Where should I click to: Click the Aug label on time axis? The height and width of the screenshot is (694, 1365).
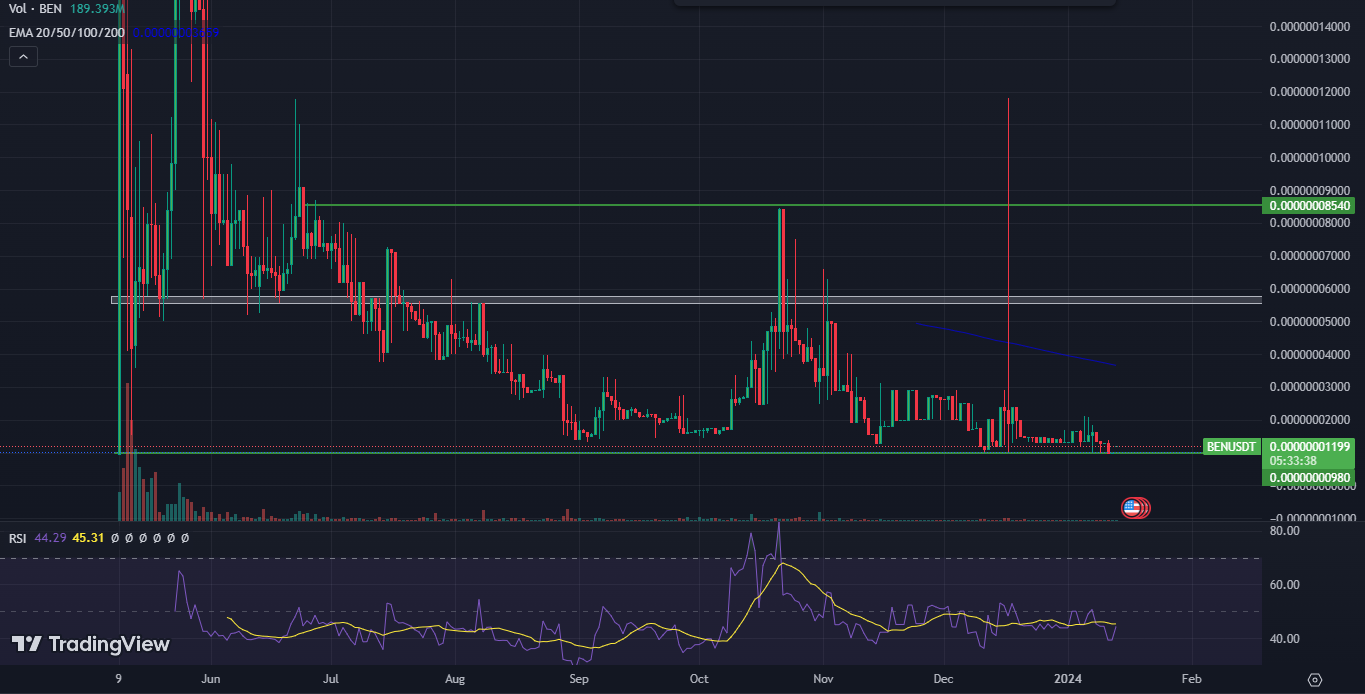(455, 678)
